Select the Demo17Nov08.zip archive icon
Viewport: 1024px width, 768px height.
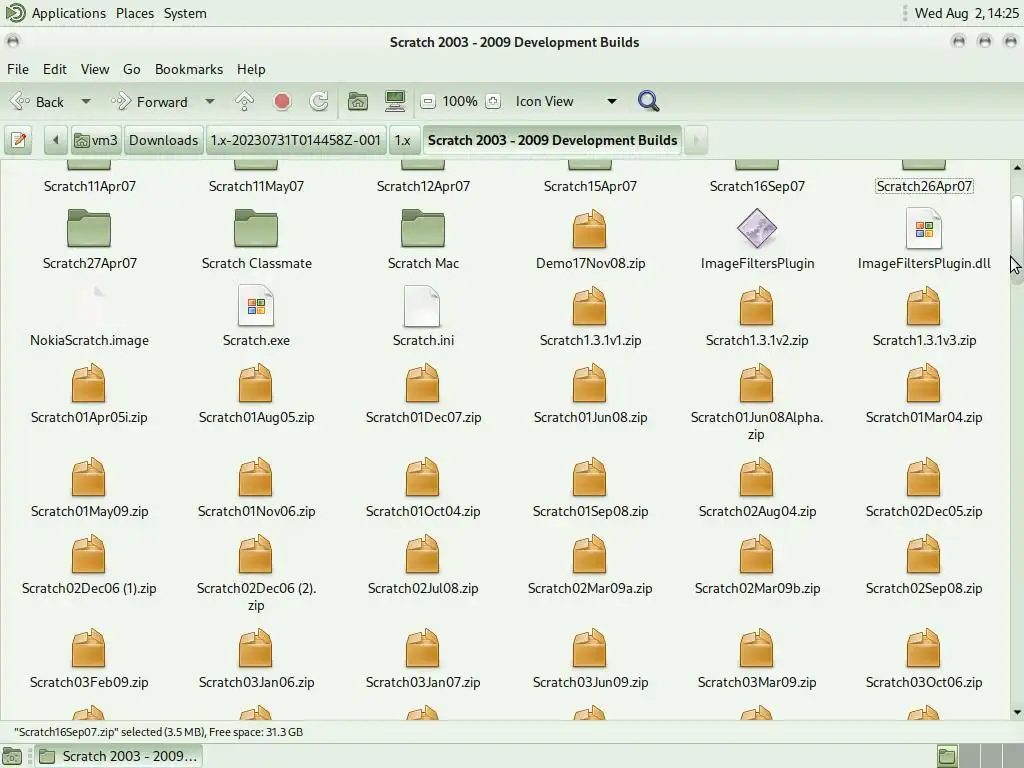(x=590, y=229)
